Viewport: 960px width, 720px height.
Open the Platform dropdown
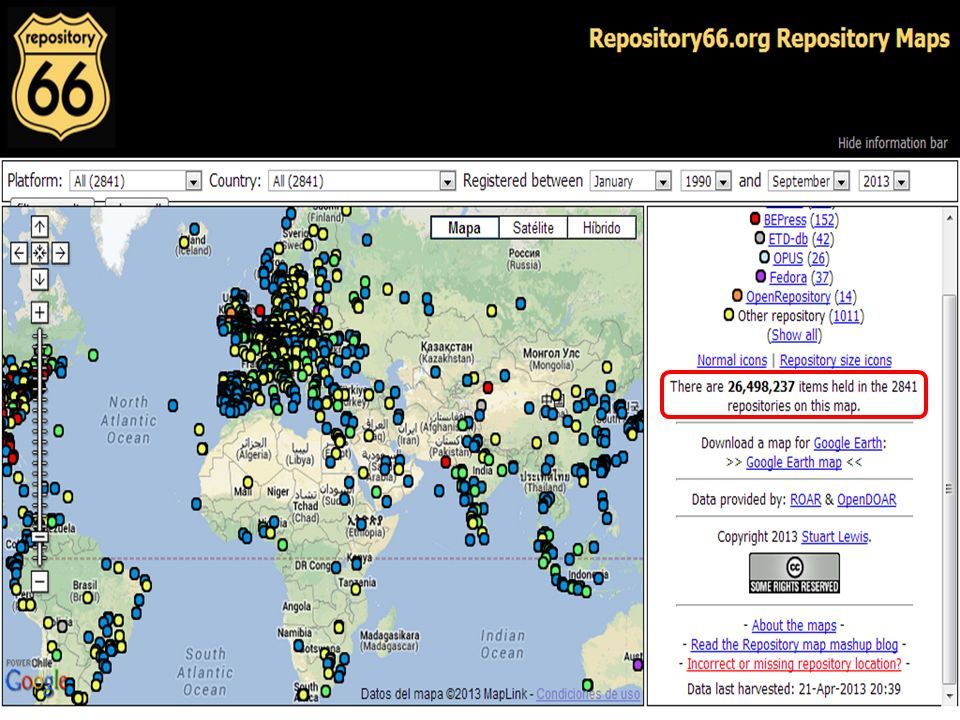[135, 181]
